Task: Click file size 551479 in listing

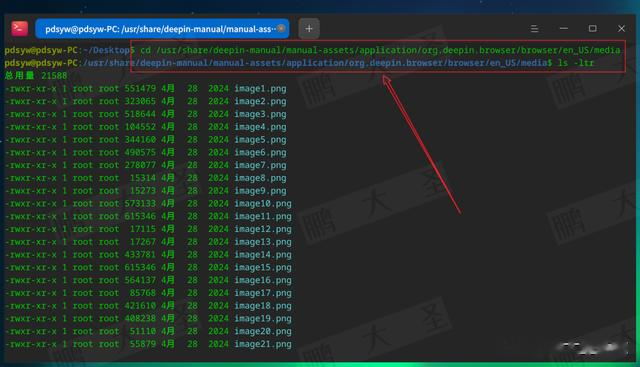Action: click(140, 89)
